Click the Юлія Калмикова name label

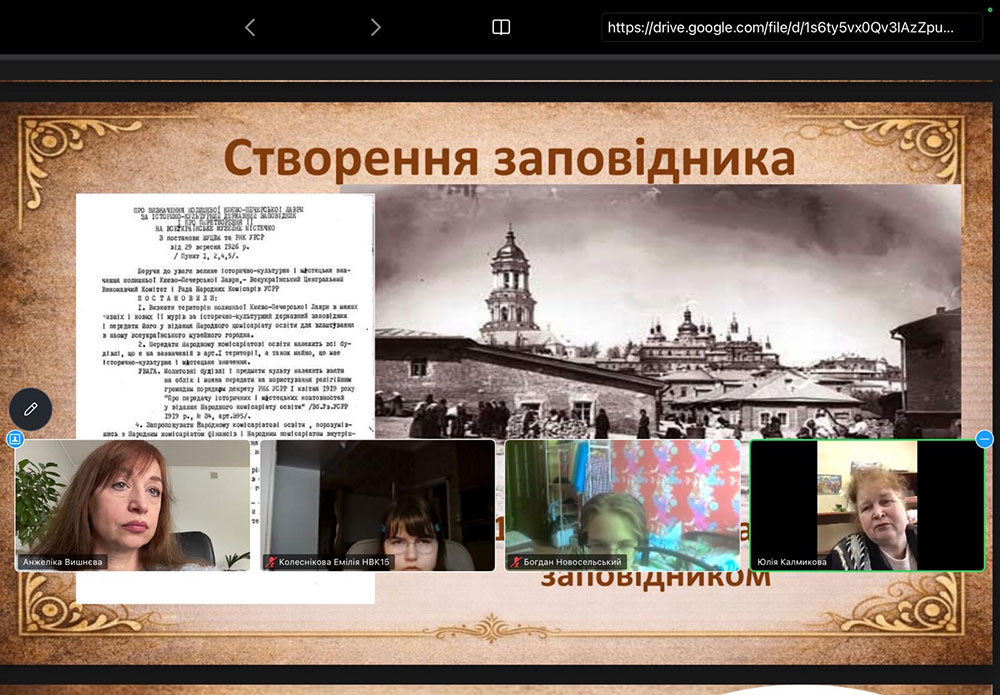coord(796,562)
